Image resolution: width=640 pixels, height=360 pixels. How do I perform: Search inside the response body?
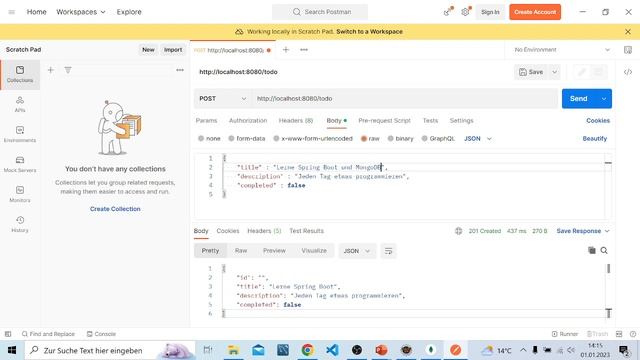[x=604, y=251]
